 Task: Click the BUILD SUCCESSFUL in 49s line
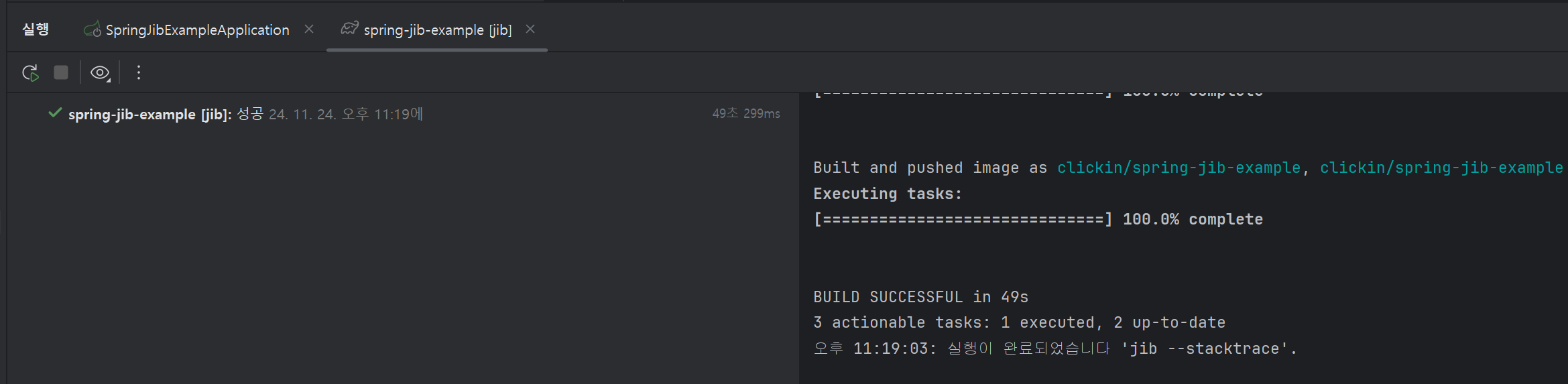[x=920, y=297]
